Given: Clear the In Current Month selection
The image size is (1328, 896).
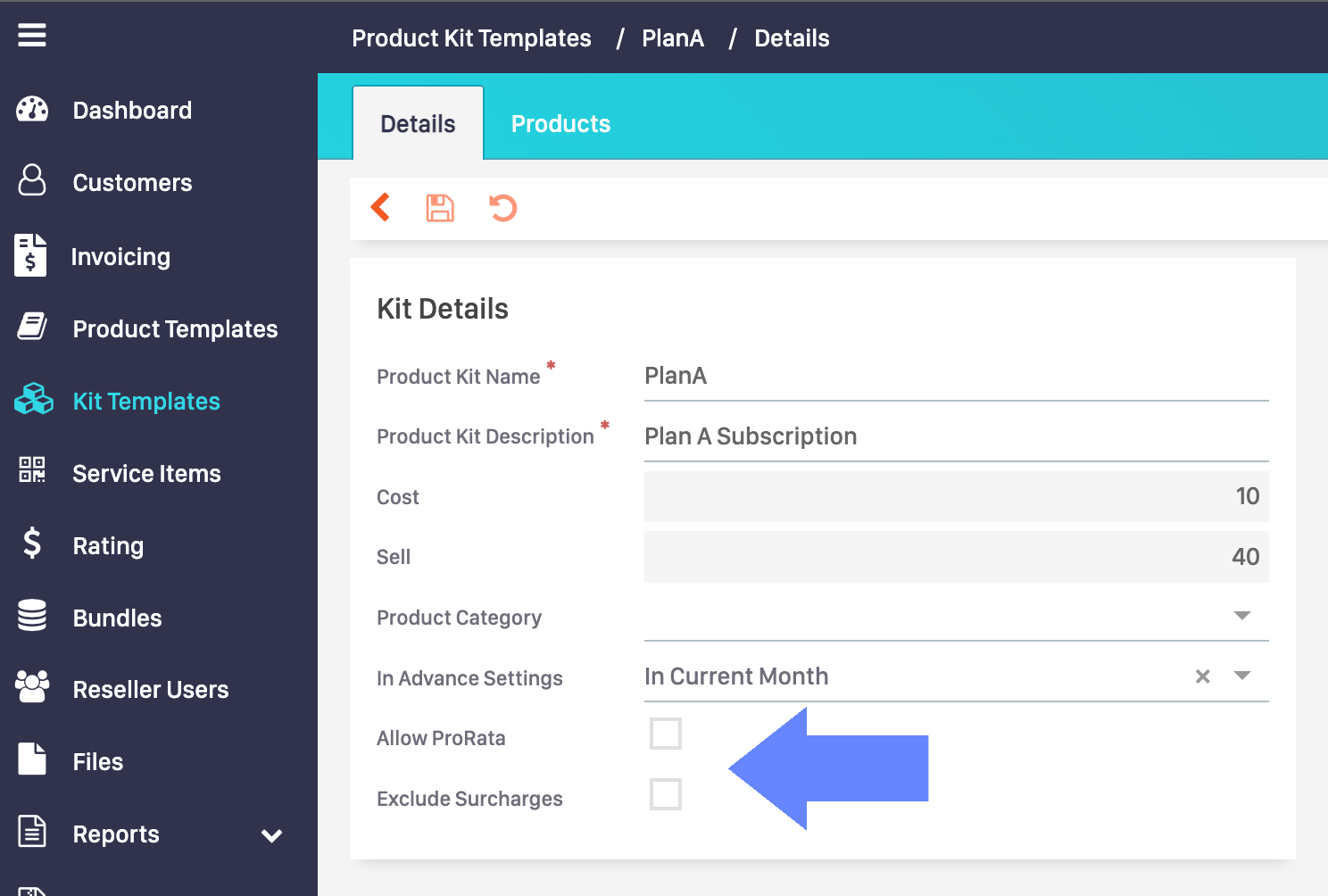Looking at the screenshot, I should tap(1203, 676).
